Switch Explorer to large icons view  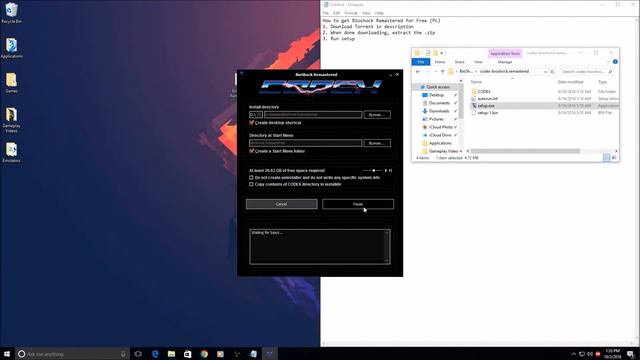tap(614, 158)
